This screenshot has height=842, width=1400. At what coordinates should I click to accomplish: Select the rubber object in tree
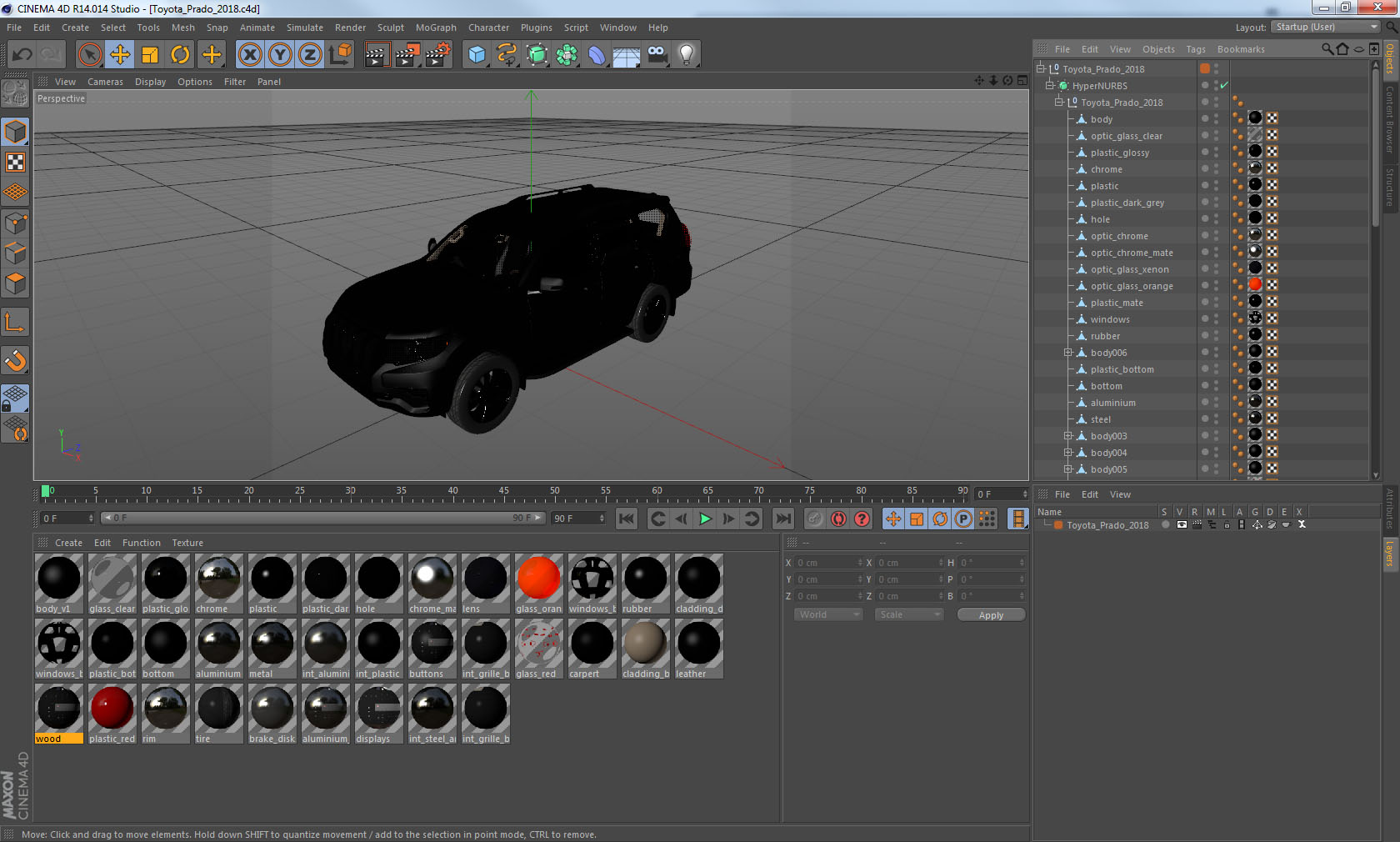coord(1105,336)
